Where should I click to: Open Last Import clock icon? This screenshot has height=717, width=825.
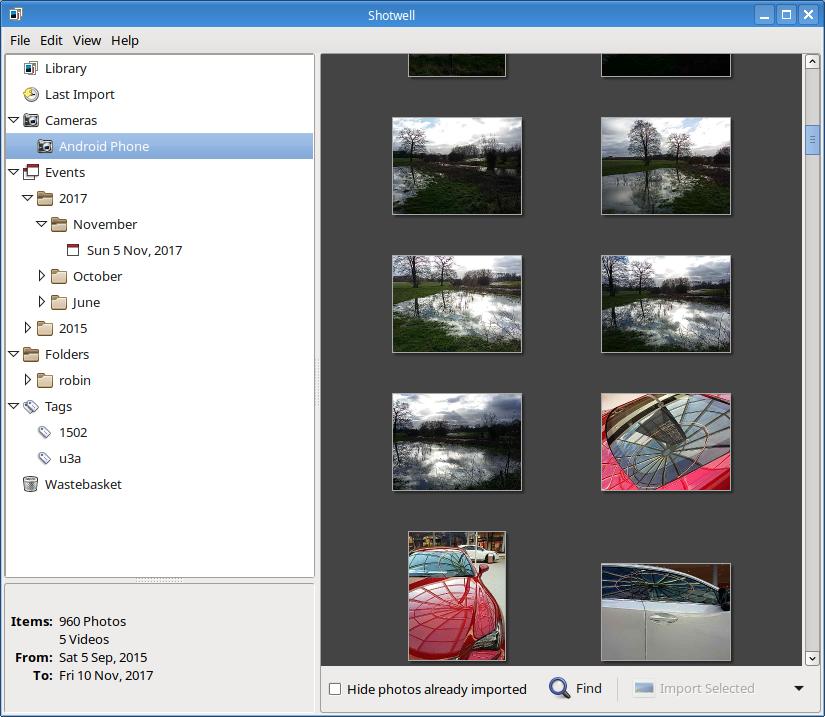pos(31,94)
